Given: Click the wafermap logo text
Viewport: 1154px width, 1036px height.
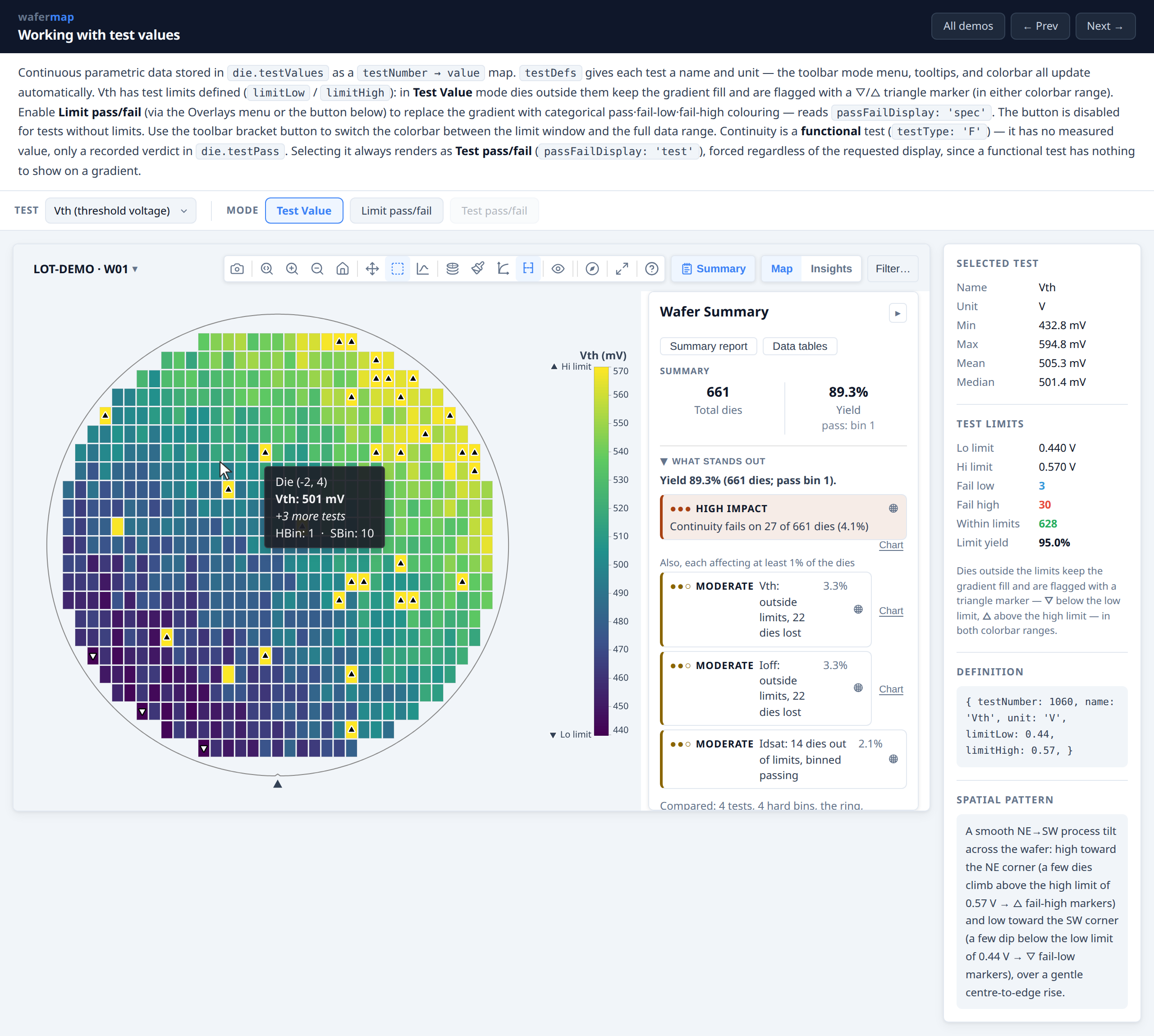Looking at the screenshot, I should 46,17.
